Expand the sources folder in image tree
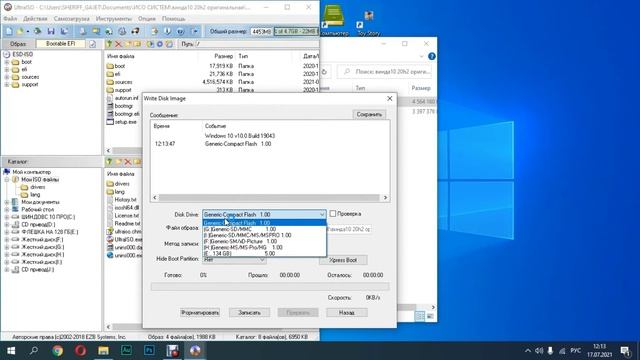This screenshot has height=360, width=640. (7, 77)
